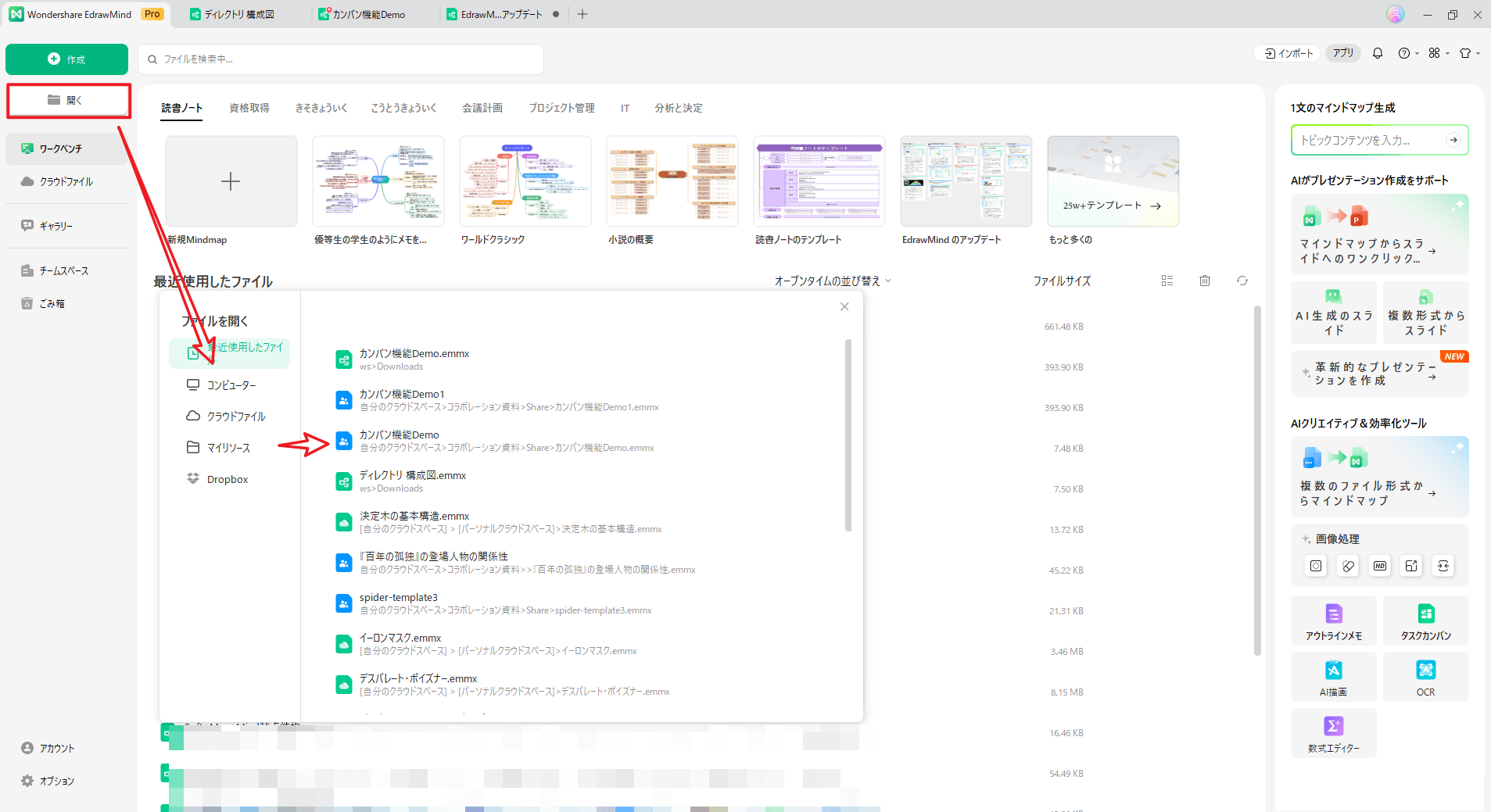Viewport: 1491px width, 812px height.
Task: Click the open dialog's vertical scrollbar
Action: click(848, 435)
